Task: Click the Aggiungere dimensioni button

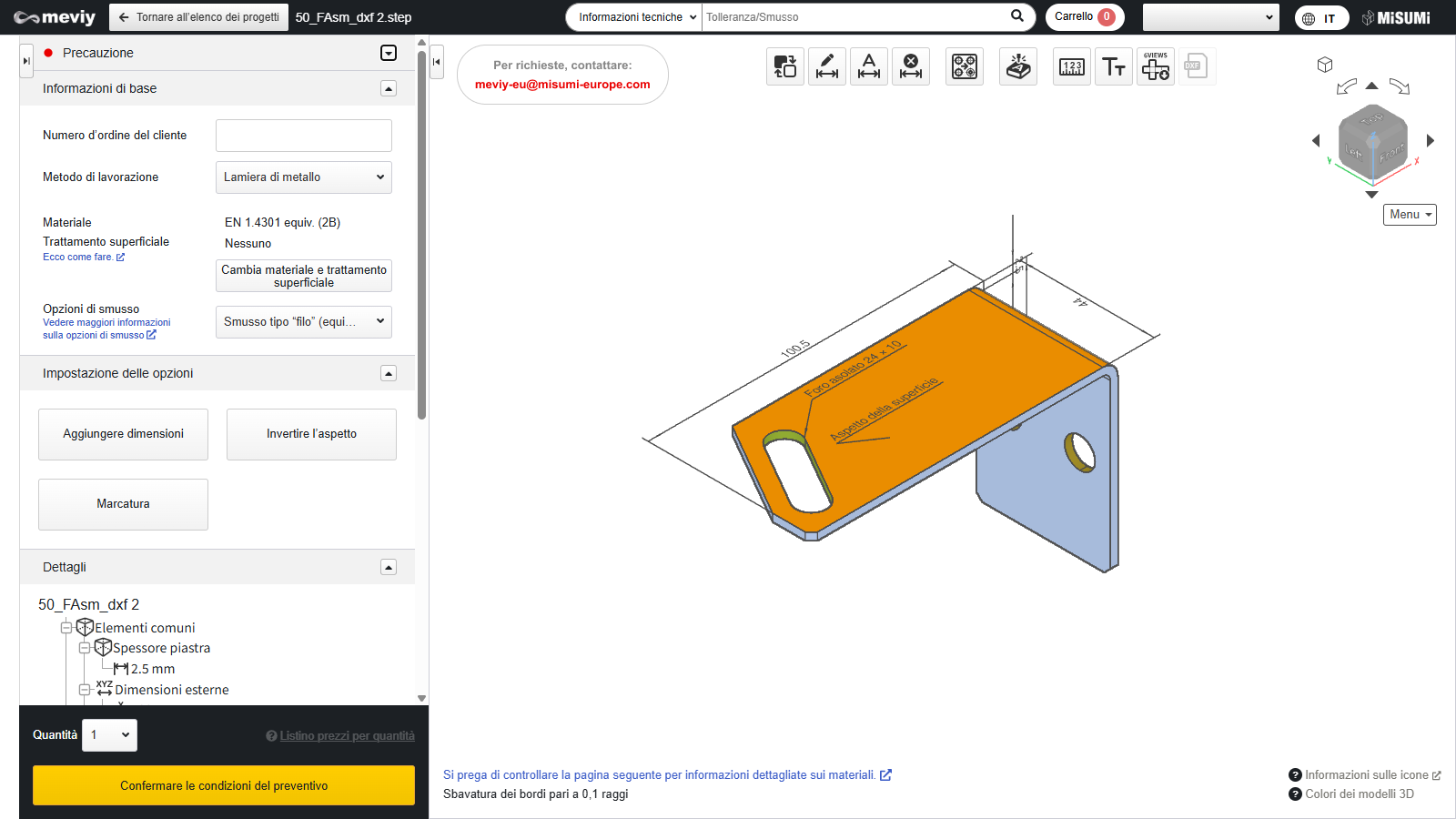Action: point(123,434)
